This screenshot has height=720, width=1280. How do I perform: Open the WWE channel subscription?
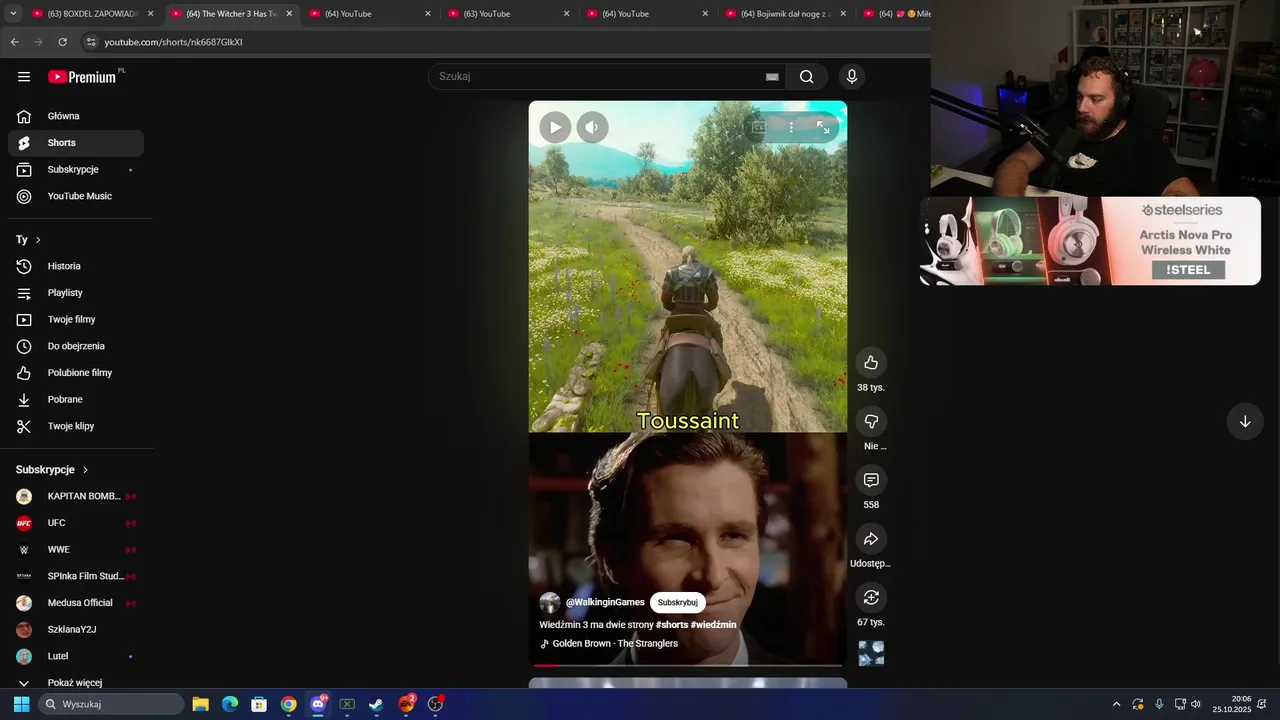[76, 550]
